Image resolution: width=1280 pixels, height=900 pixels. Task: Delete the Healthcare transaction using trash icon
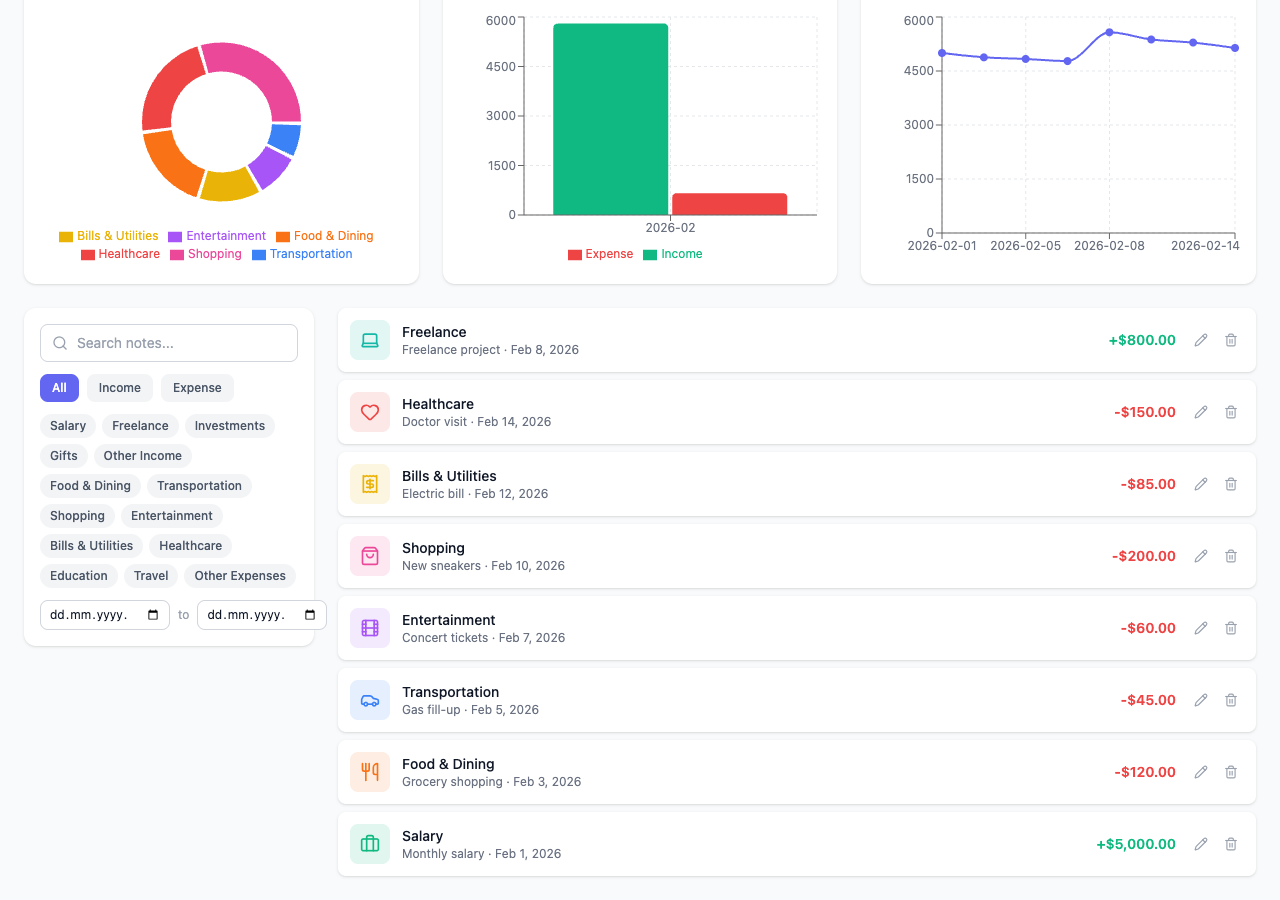(1231, 412)
